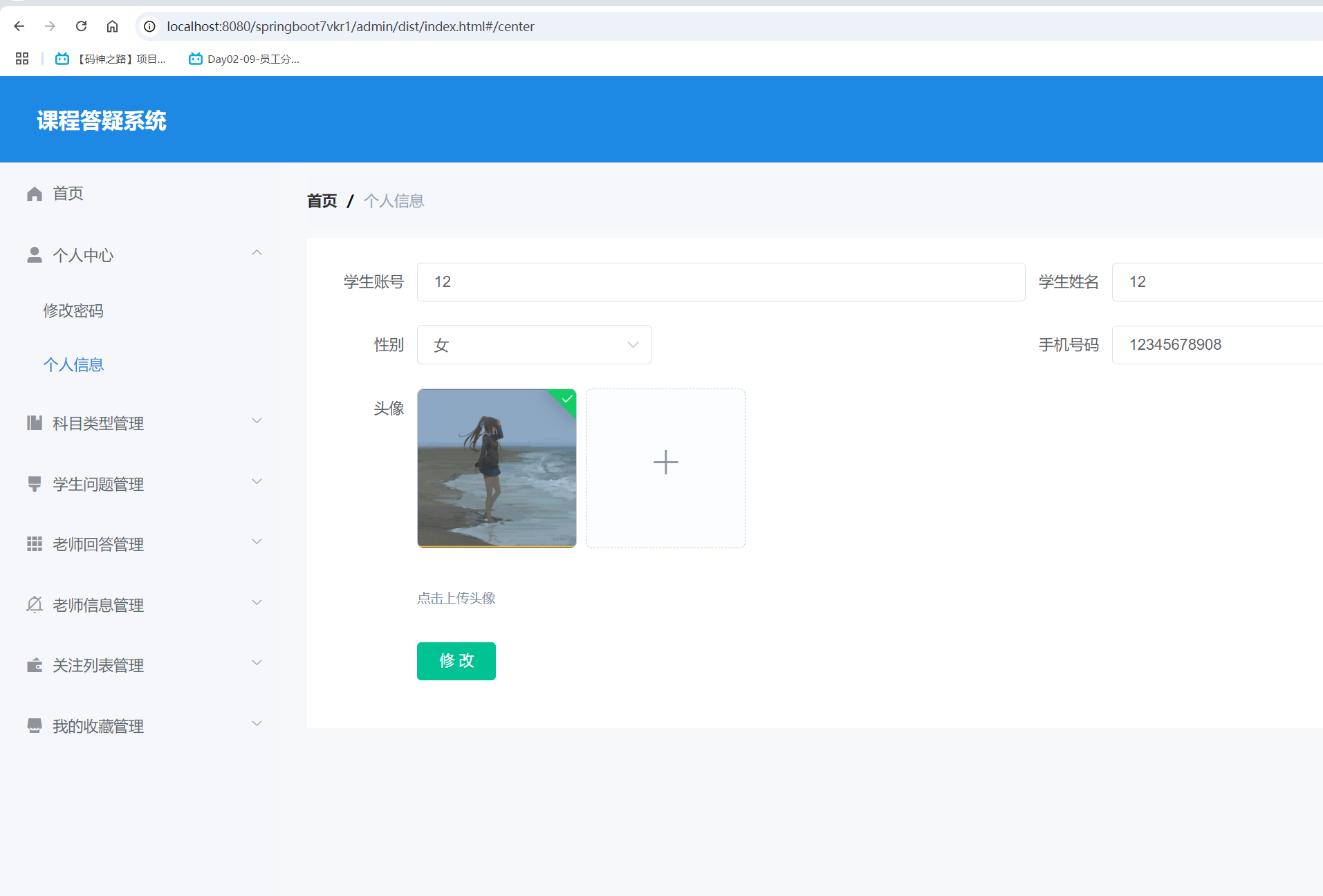Screen dimensions: 1323x896
Task: Click the bell icon beside 老师信息管理
Action: click(35, 604)
